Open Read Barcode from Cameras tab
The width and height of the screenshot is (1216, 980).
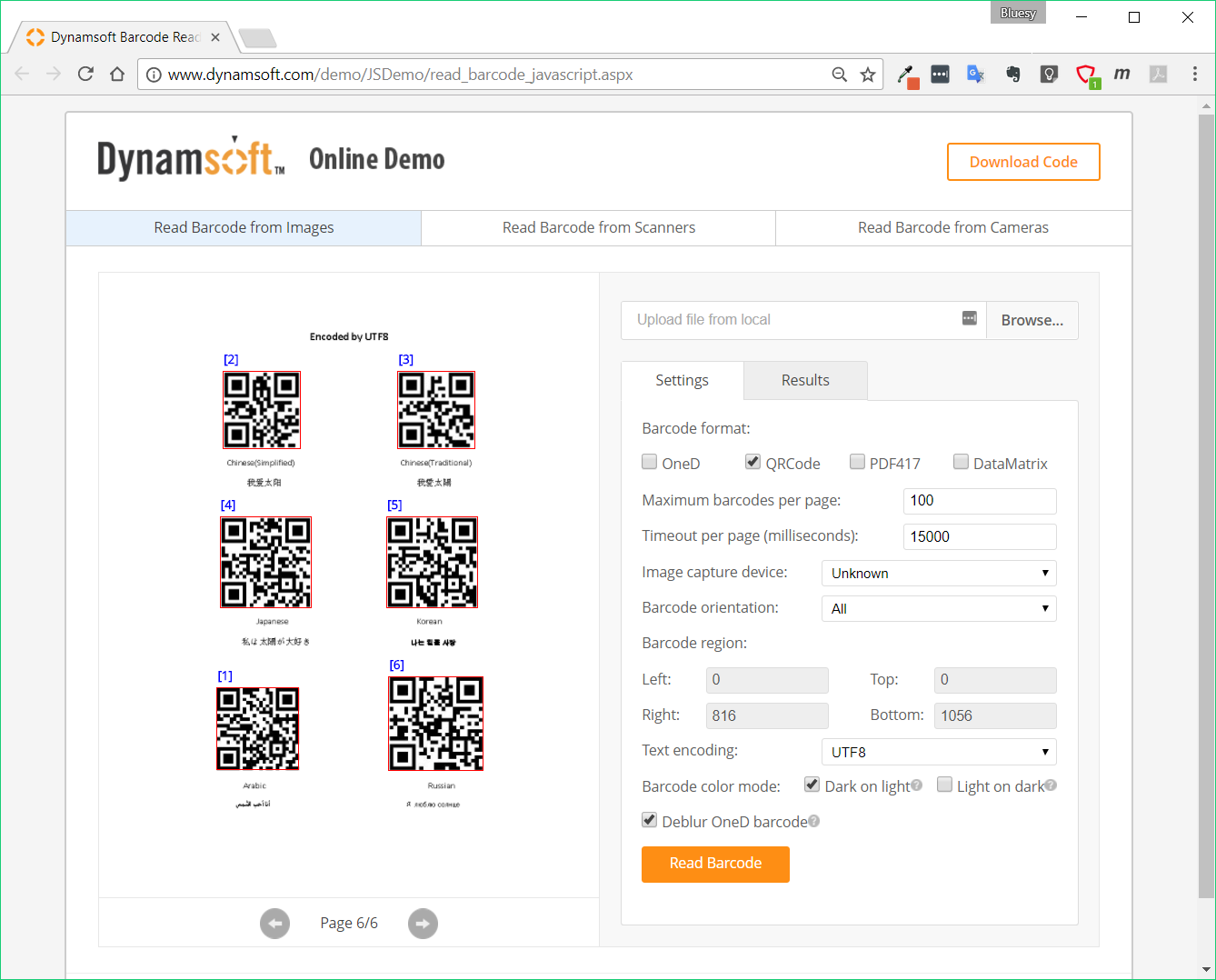click(952, 227)
